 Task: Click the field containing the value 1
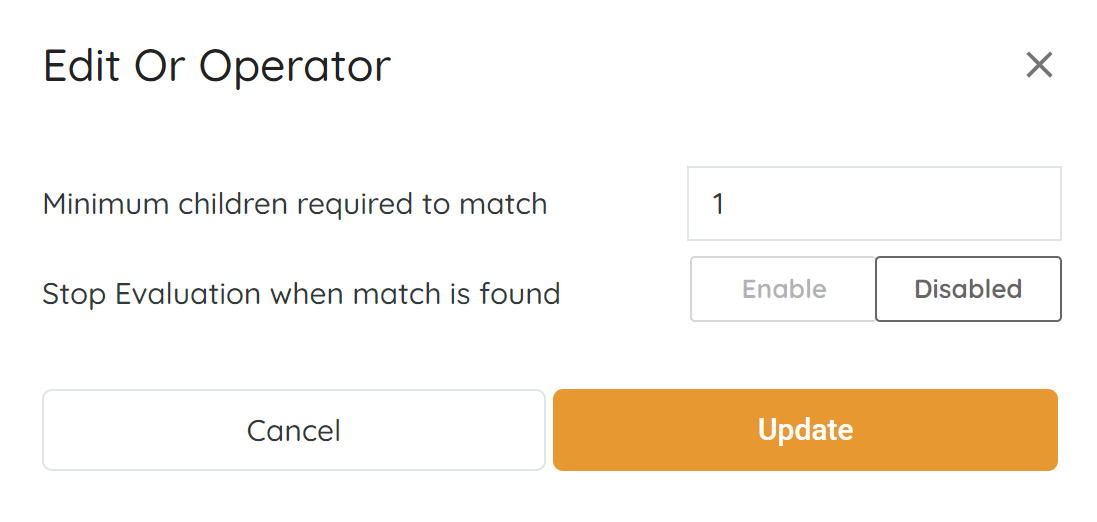873,204
